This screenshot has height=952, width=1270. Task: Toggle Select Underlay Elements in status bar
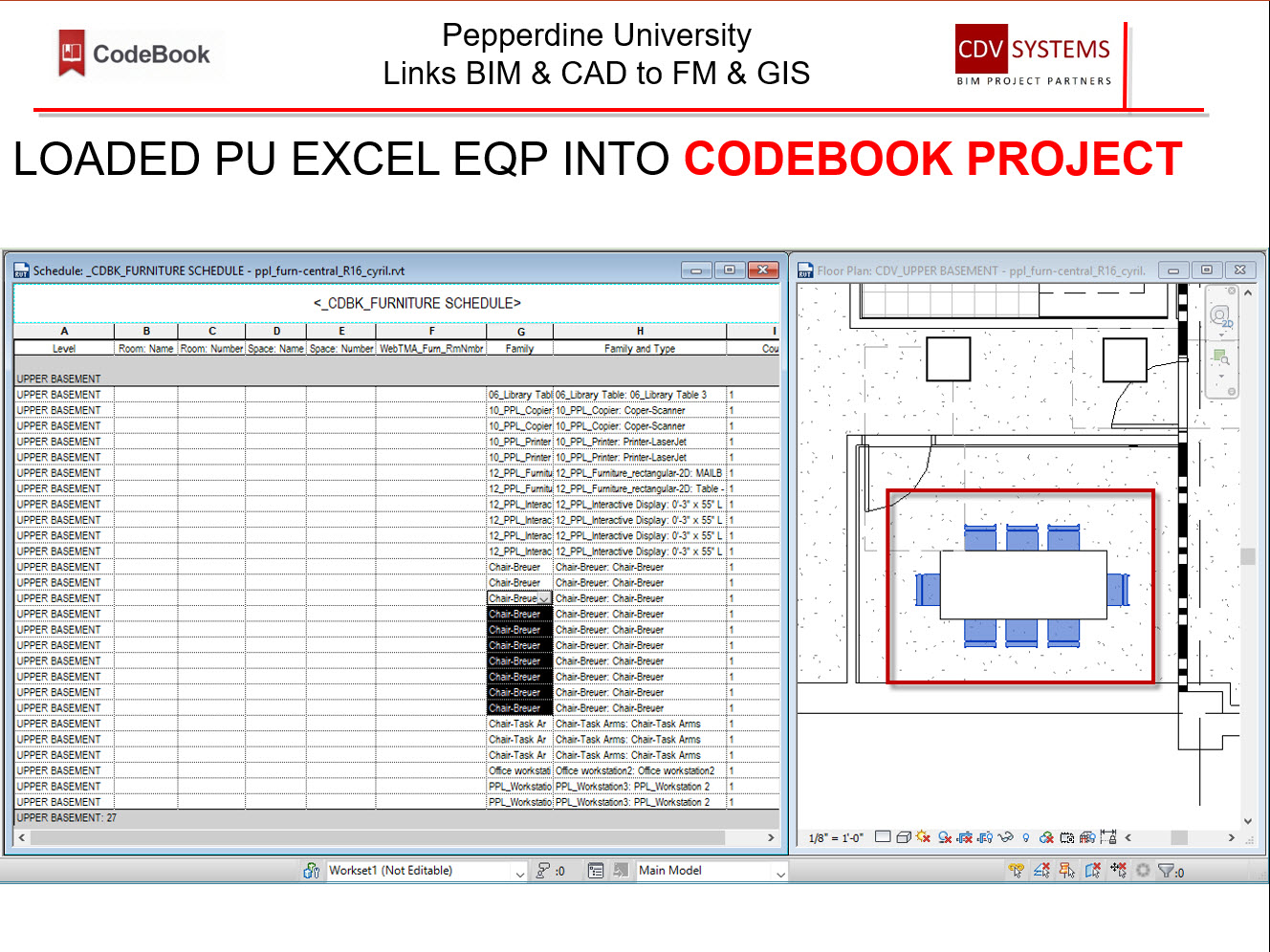[1041, 870]
